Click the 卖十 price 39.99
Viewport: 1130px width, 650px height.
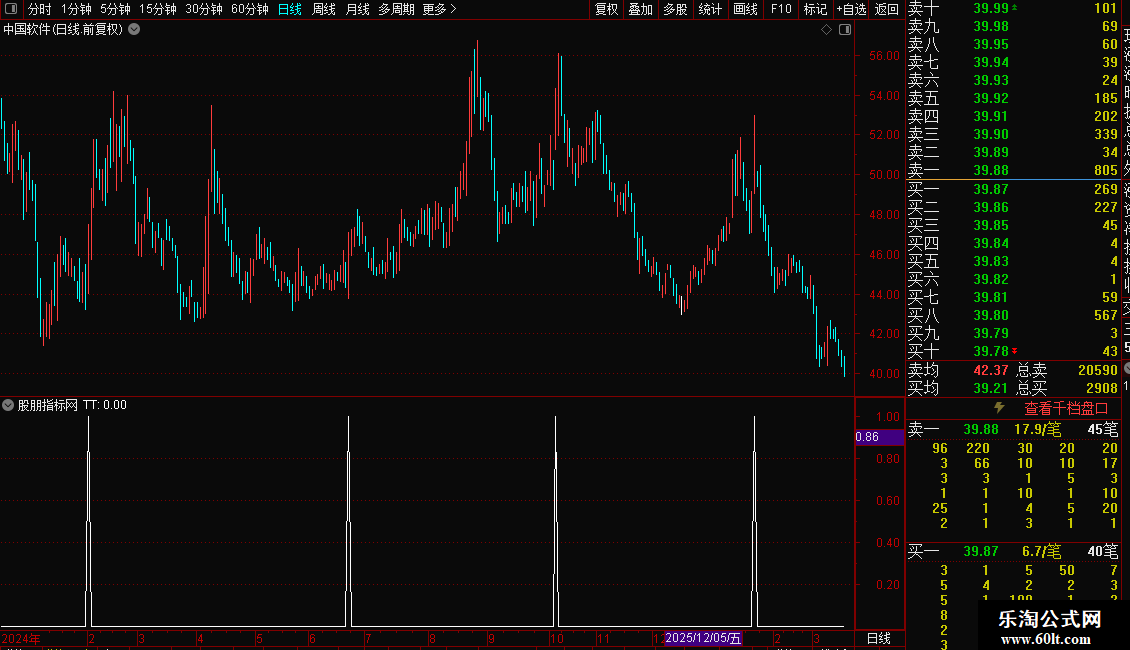[x=991, y=8]
